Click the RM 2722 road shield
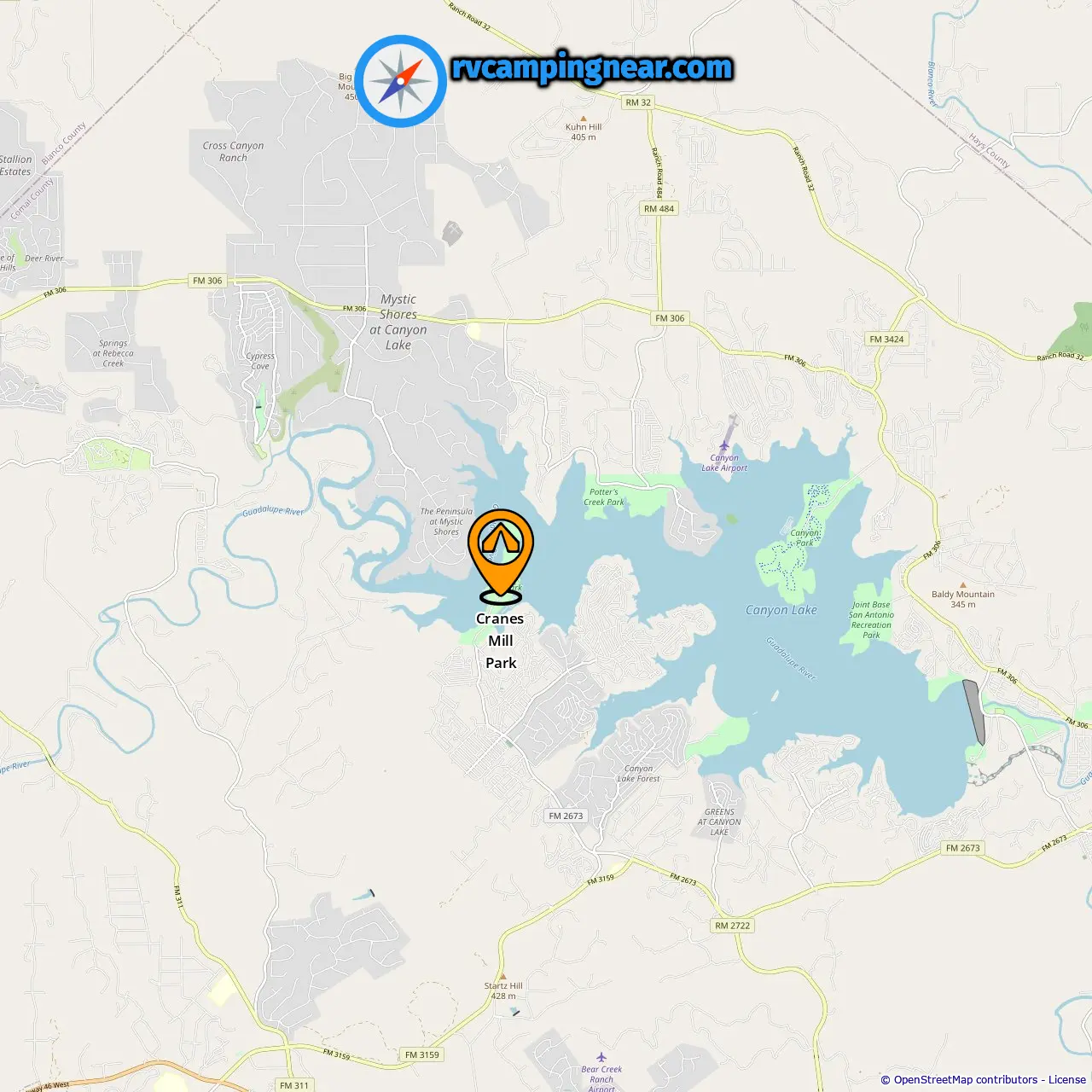The image size is (1092, 1092). [x=733, y=926]
